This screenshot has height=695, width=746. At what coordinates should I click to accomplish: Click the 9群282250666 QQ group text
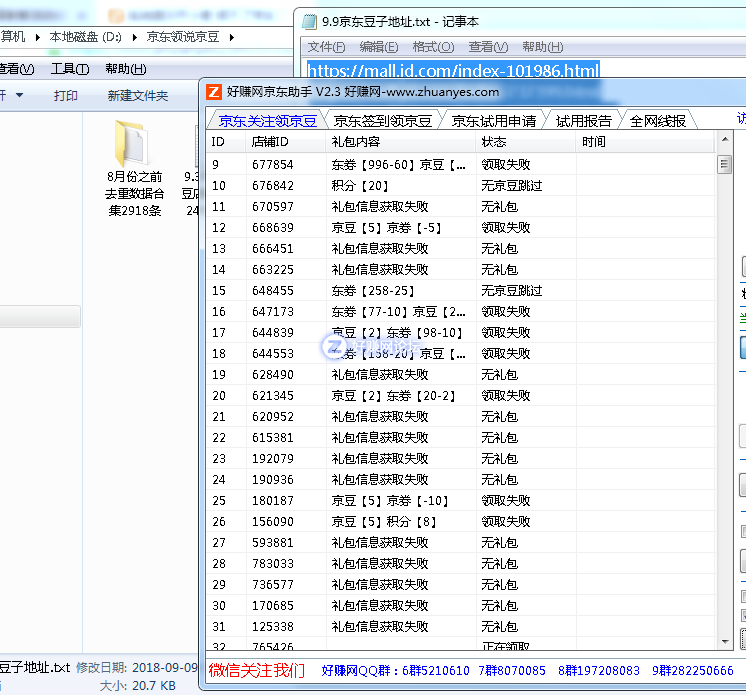pos(693,671)
